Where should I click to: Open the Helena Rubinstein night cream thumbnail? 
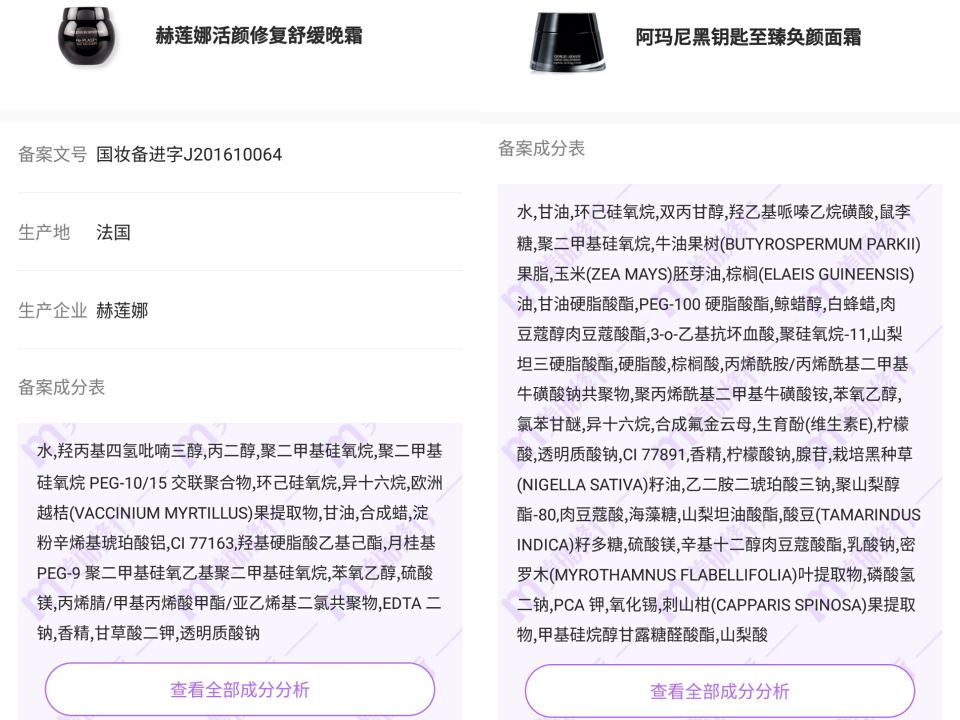pos(86,36)
